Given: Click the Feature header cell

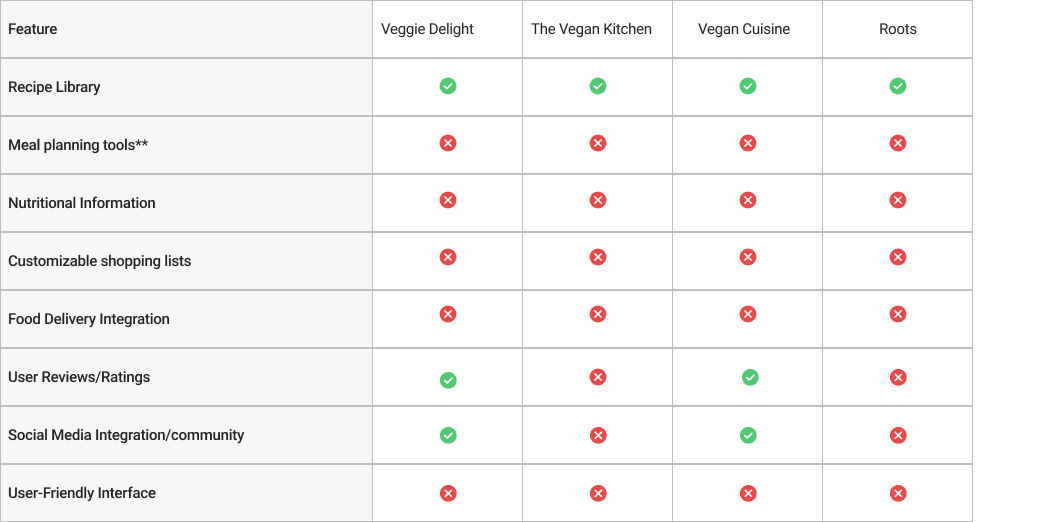Looking at the screenshot, I should (x=187, y=29).
